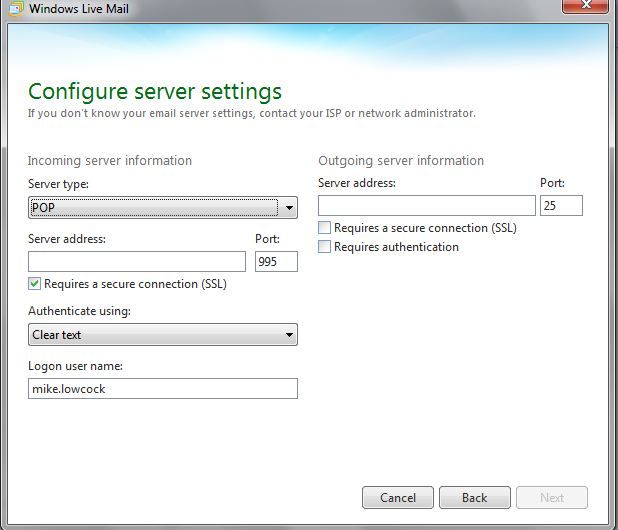This screenshot has width=618, height=530.
Task: Open the Authenticate using Clear text dropdown
Action: tap(163, 335)
